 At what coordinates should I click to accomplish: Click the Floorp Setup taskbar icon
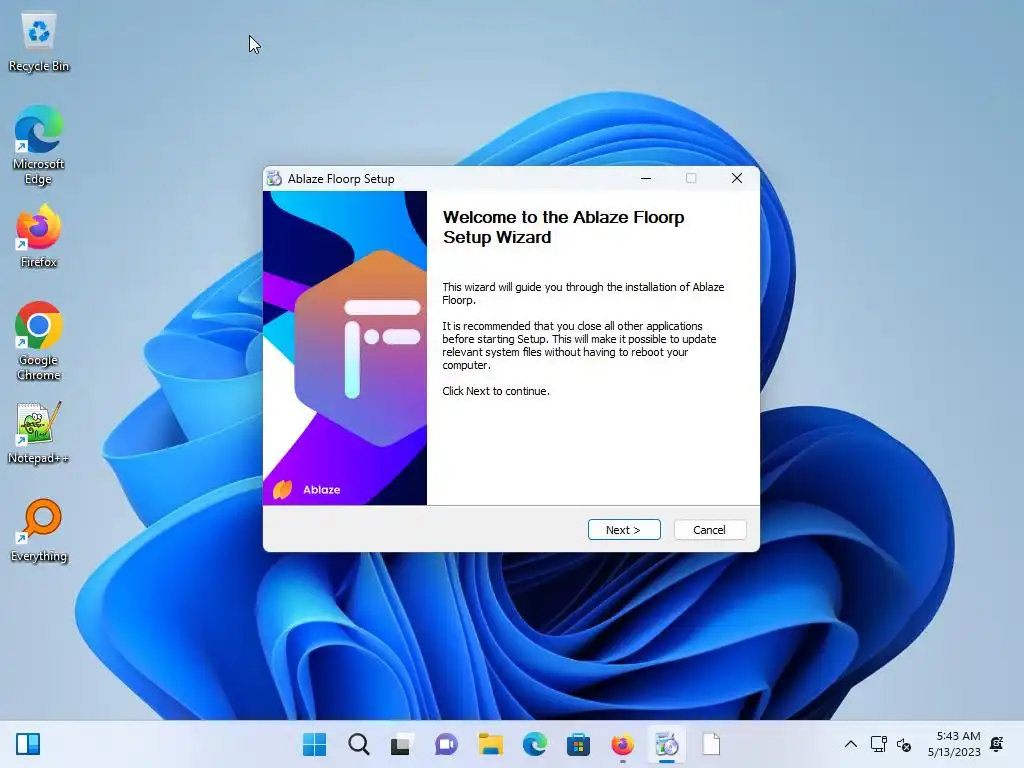tap(667, 744)
